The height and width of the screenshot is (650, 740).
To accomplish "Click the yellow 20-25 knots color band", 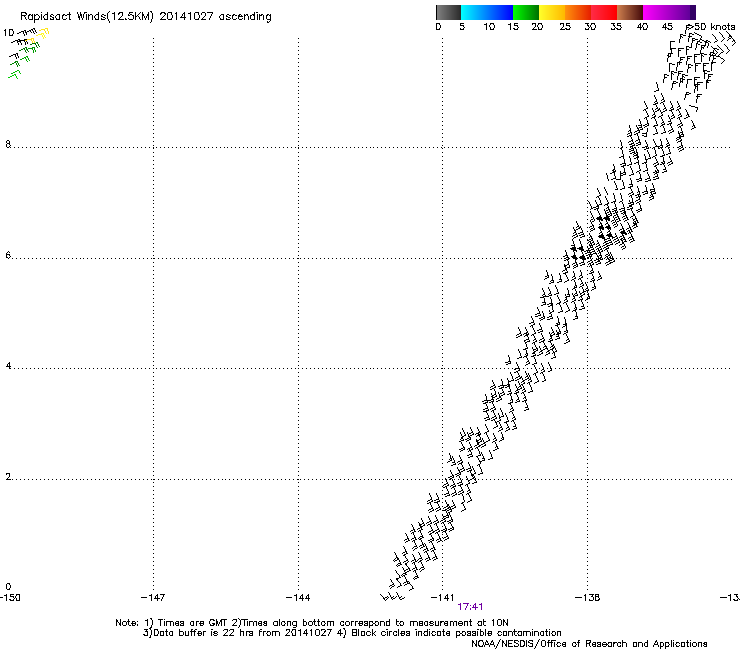I will pyautogui.click(x=552, y=12).
